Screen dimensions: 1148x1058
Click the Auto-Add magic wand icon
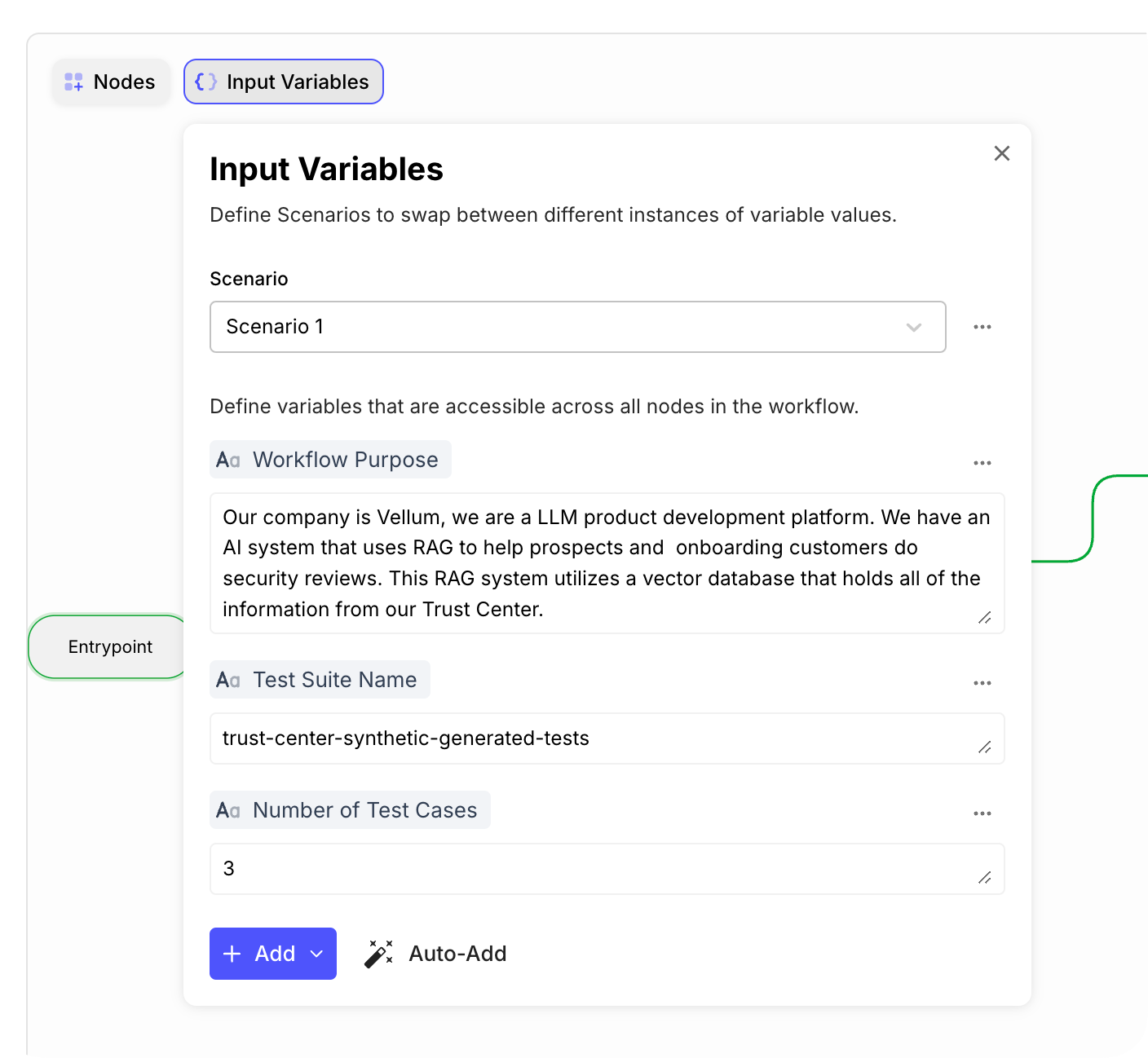click(x=378, y=954)
